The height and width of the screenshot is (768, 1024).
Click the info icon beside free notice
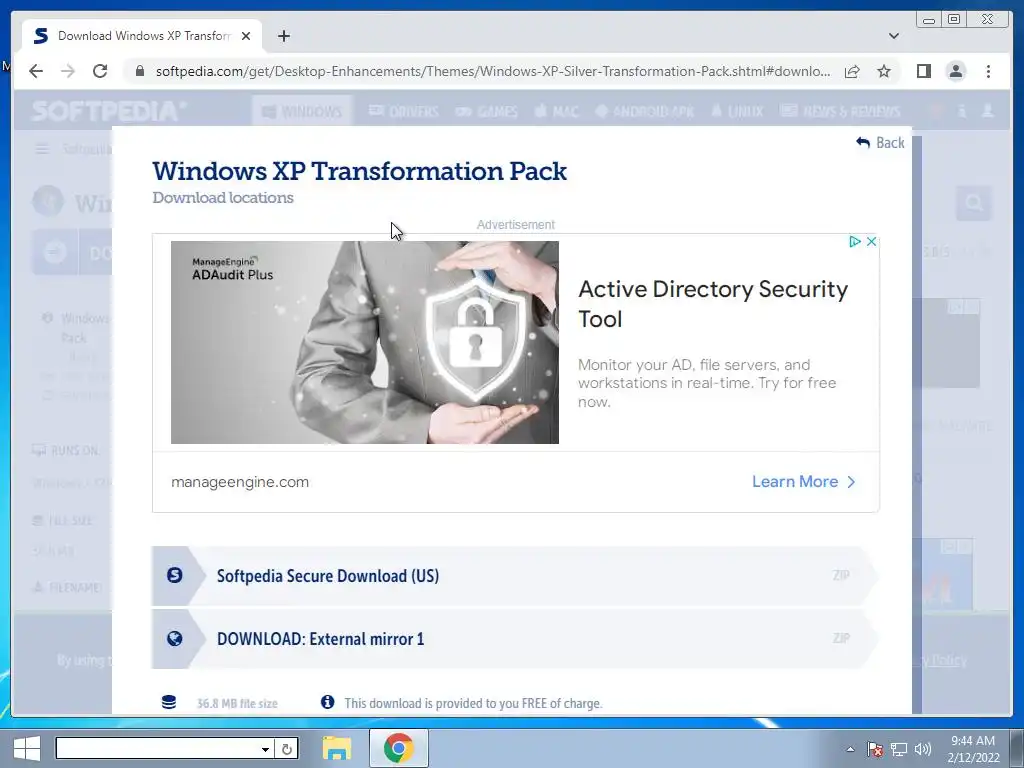(327, 702)
